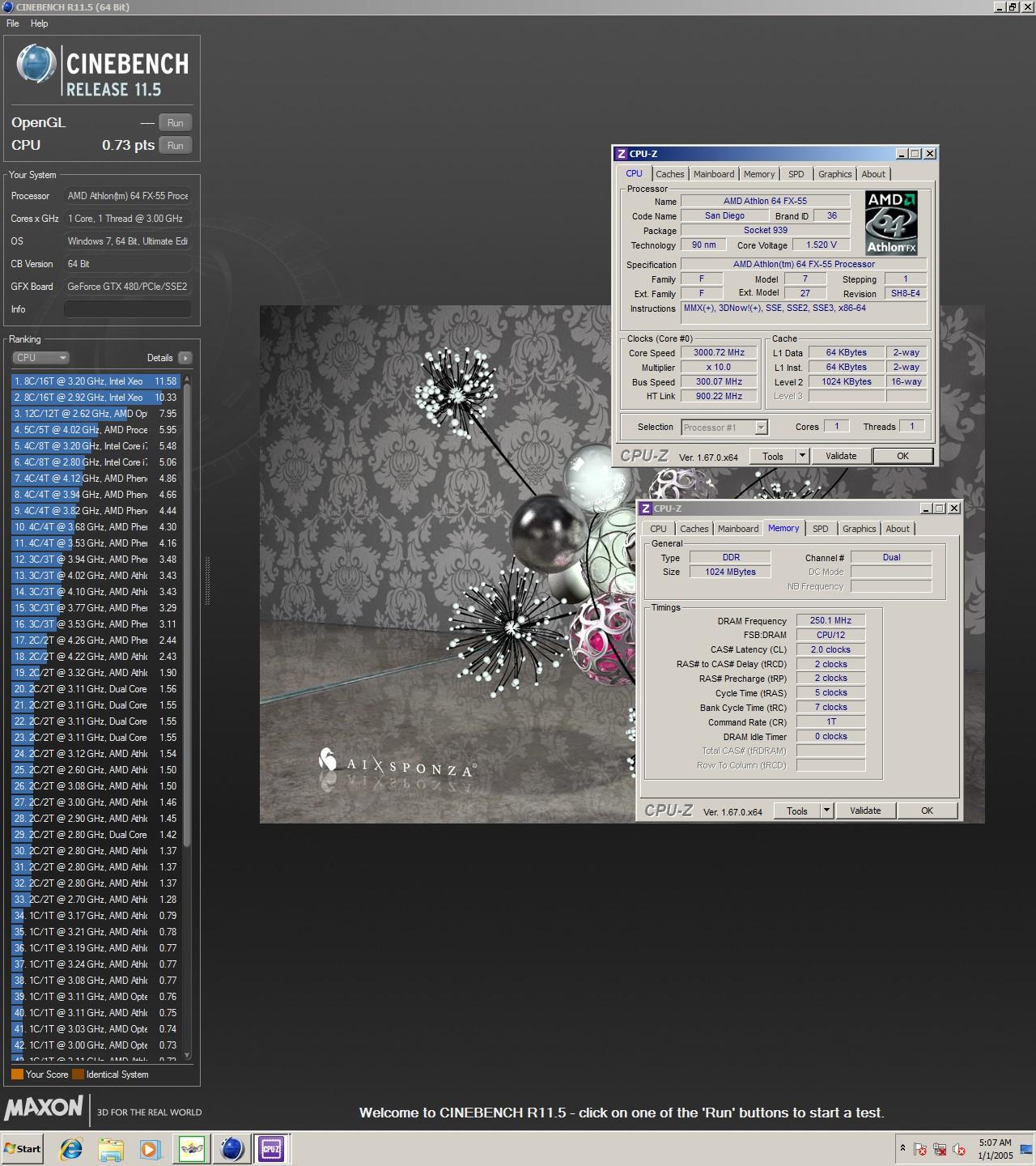Expand Tools dropdown arrow in CPU-Z CPU window

(x=802, y=456)
